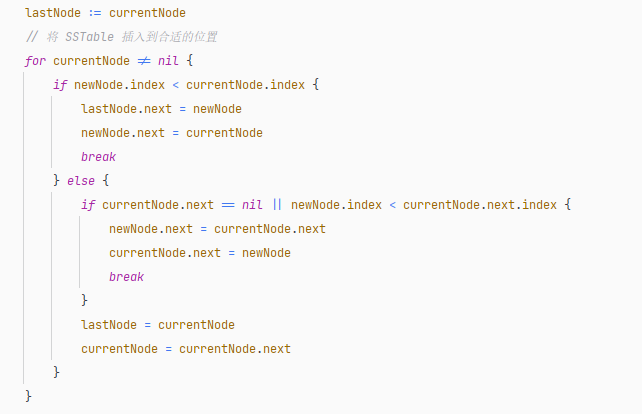
Task: Click newNode.next = currentNode.next line
Action: tap(217, 229)
